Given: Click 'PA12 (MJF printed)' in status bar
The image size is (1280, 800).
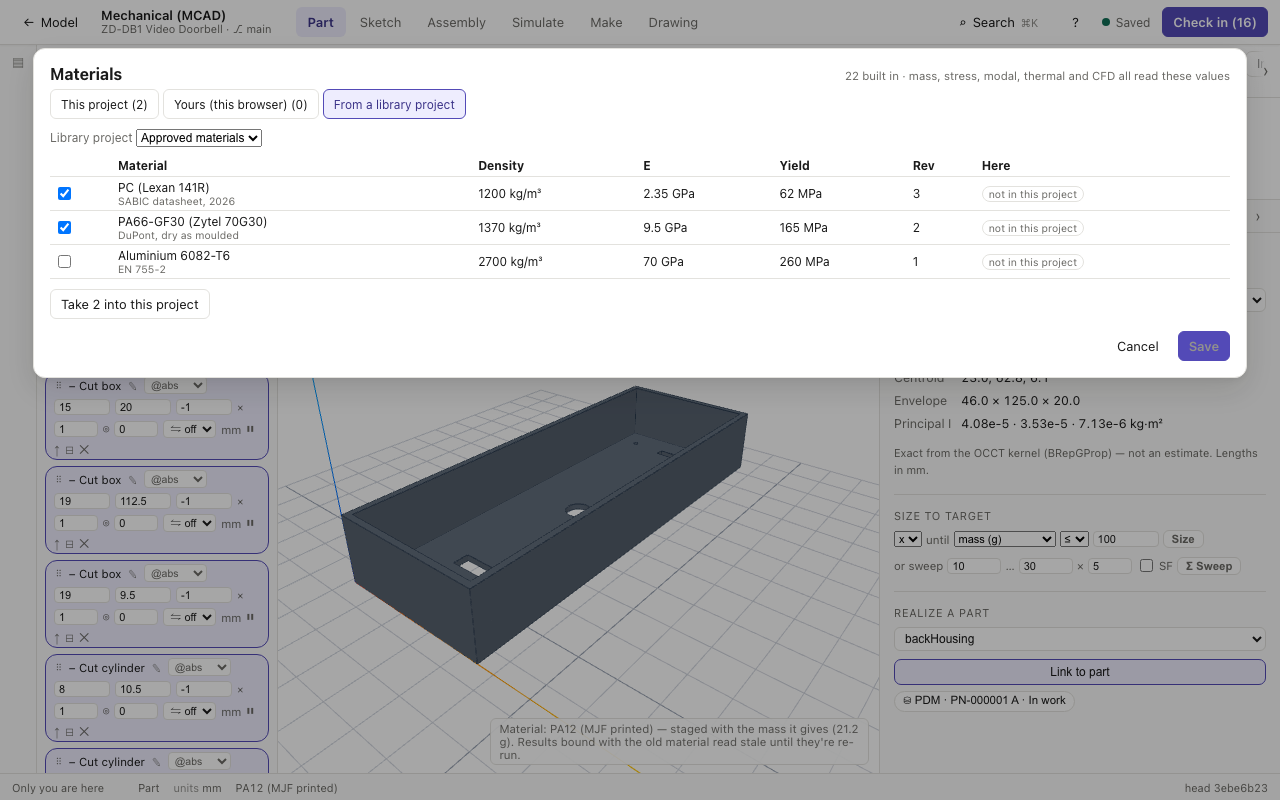Looking at the screenshot, I should pos(286,788).
